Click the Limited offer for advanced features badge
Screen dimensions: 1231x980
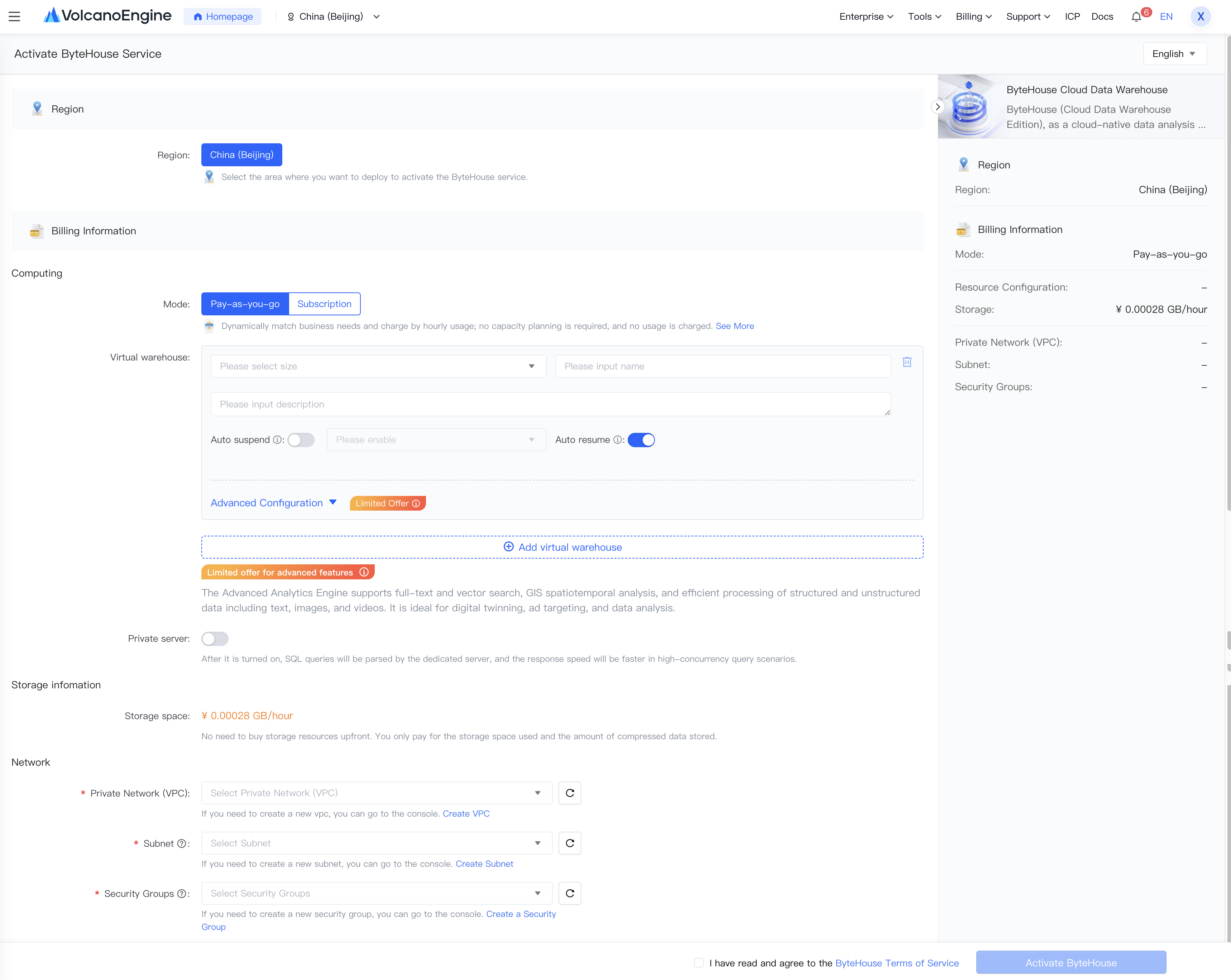[288, 572]
